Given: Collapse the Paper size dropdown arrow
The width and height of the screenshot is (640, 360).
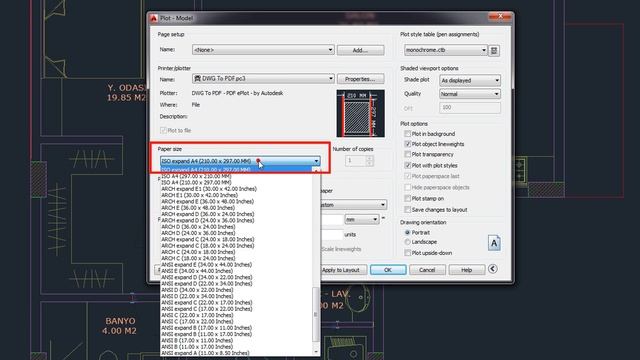Looking at the screenshot, I should coord(316,161).
